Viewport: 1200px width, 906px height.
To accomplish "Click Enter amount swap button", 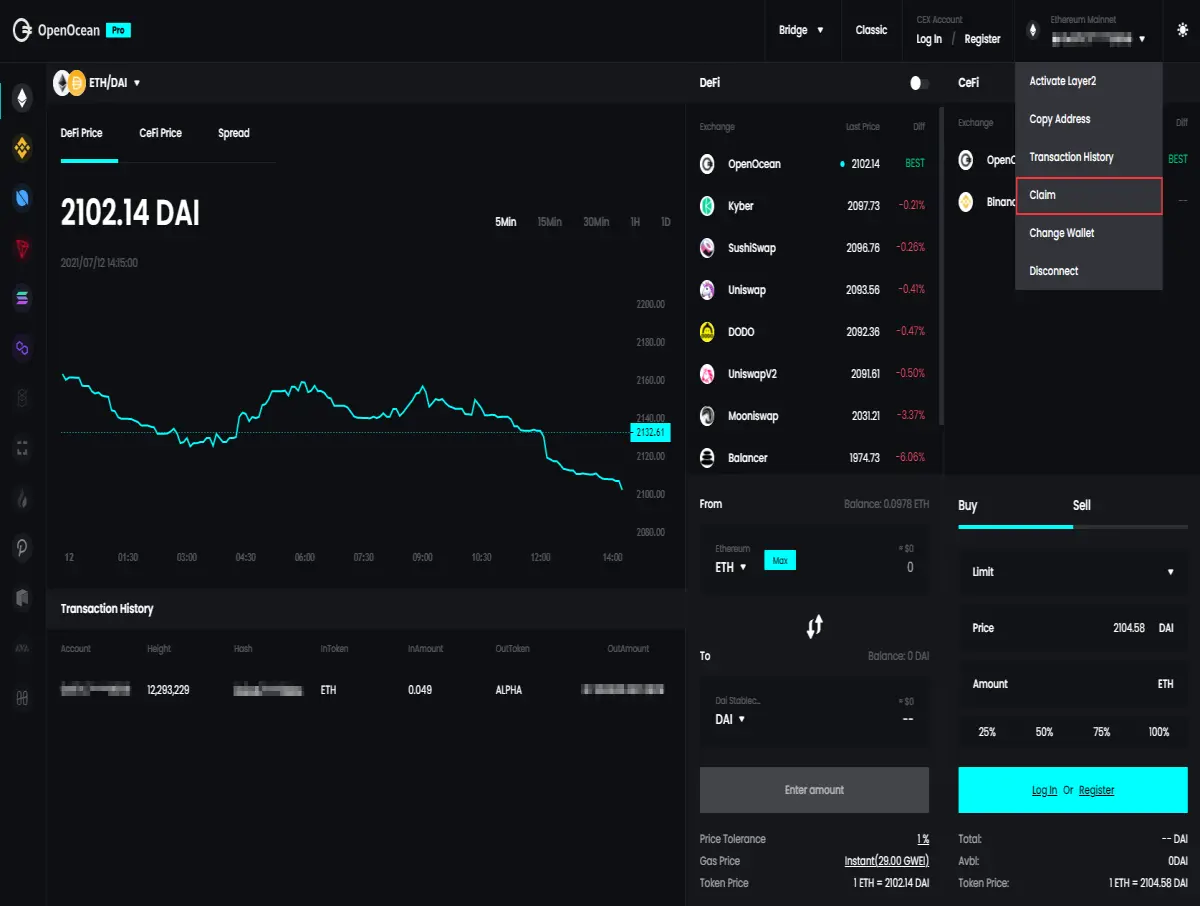I will (814, 790).
